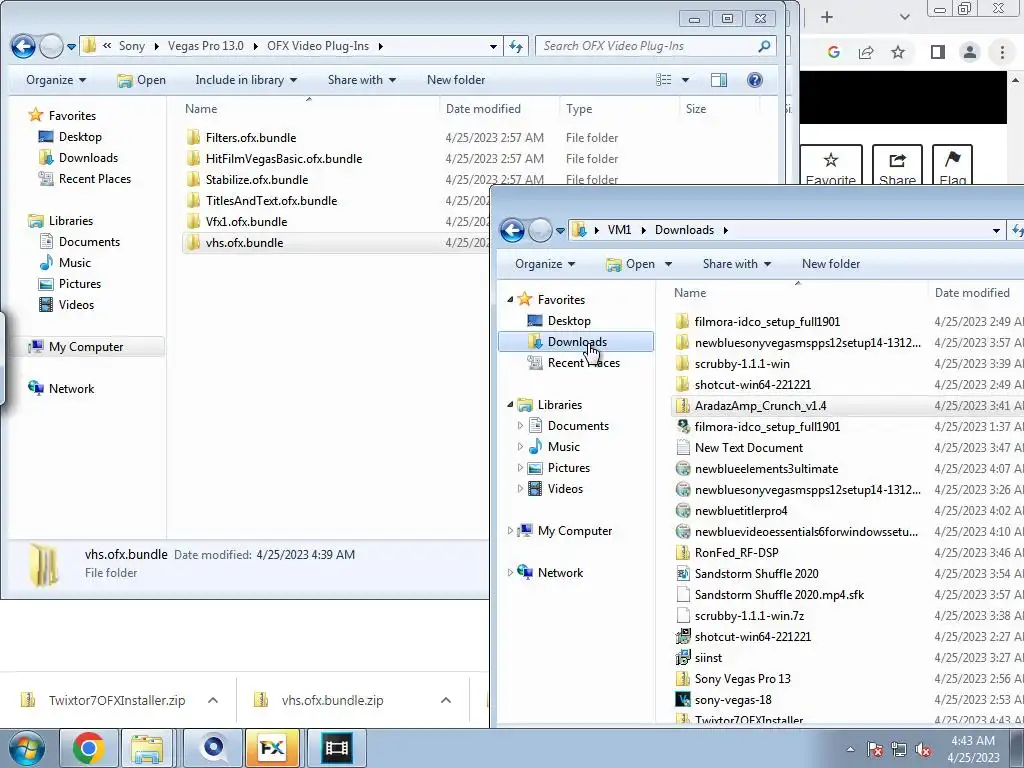Select RonFed_RF-DSP zip file
This screenshot has height=768, width=1024.
point(736,552)
